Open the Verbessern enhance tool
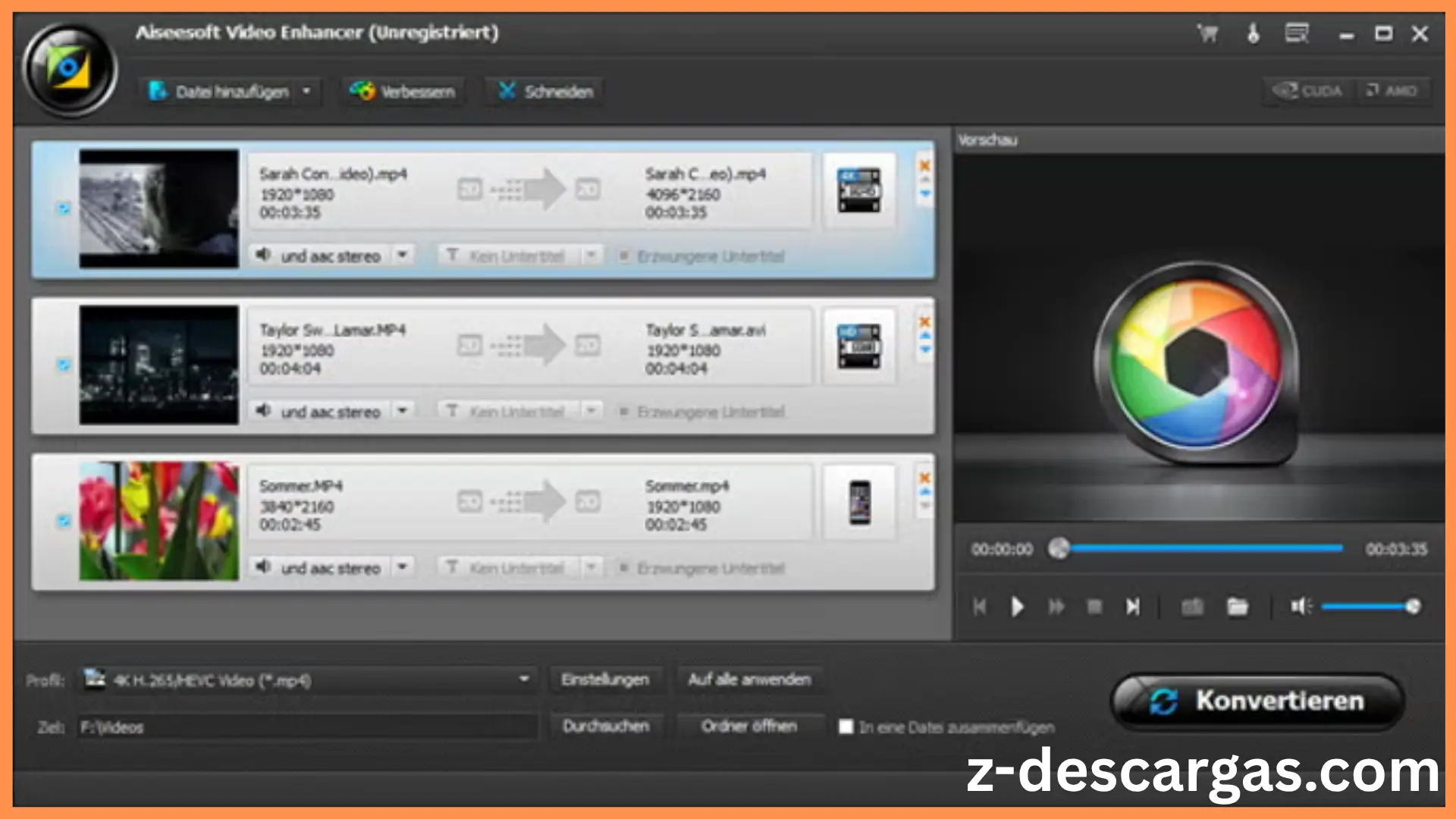The image size is (1456, 819). (403, 92)
